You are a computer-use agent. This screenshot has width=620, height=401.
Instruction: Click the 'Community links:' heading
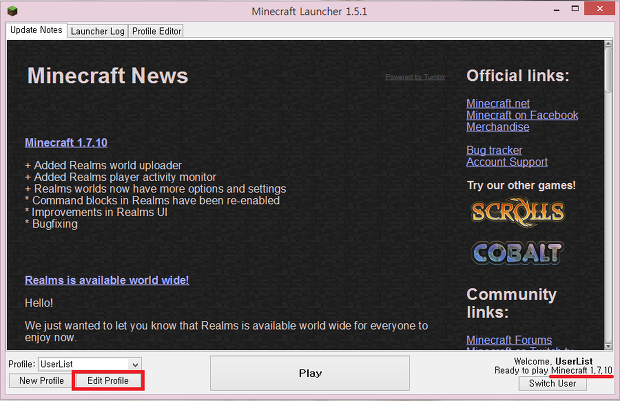point(511,303)
